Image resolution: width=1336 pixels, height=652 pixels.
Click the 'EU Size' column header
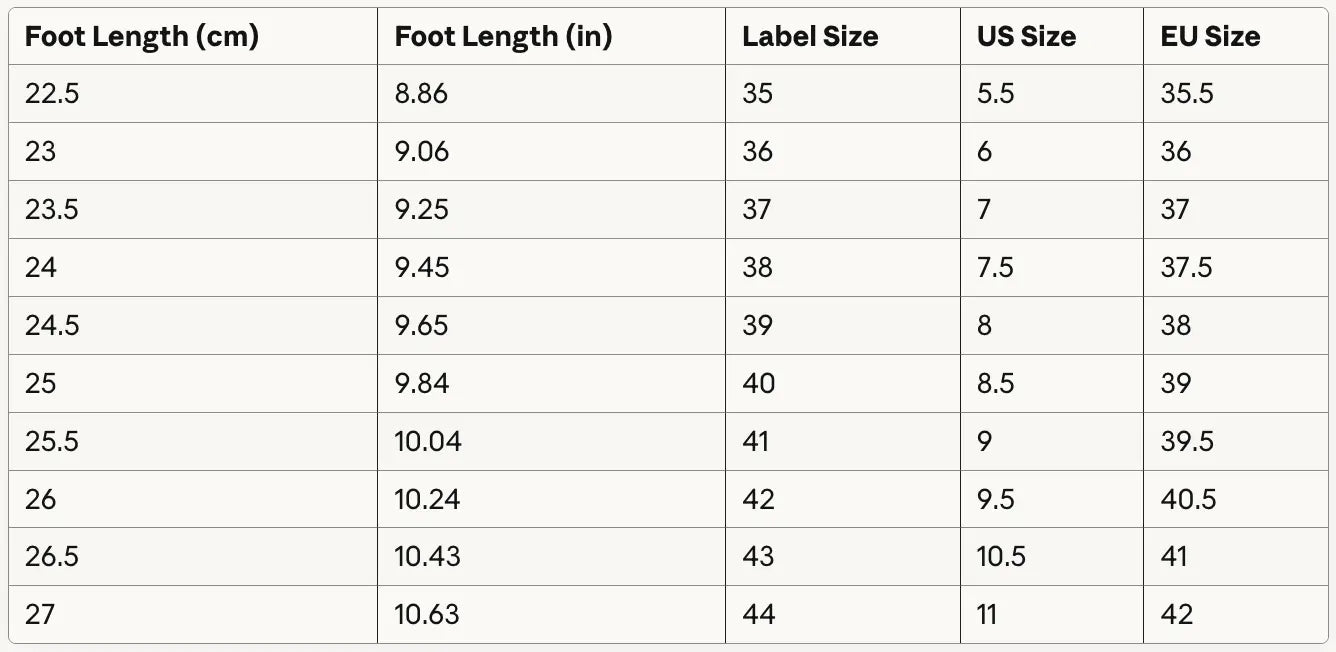tap(1210, 37)
